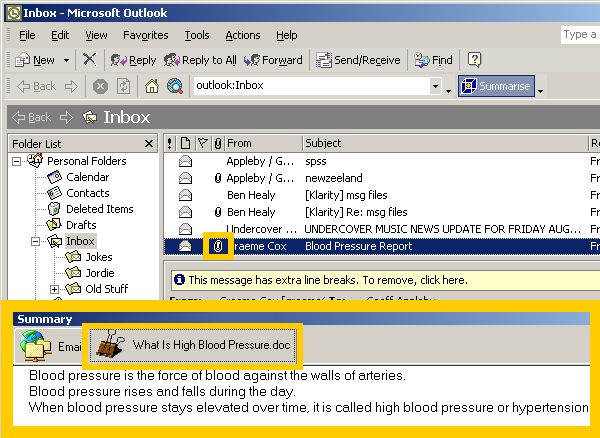Click the Blood Pressure Report message
Image resolution: width=600 pixels, height=438 pixels.
[382, 246]
